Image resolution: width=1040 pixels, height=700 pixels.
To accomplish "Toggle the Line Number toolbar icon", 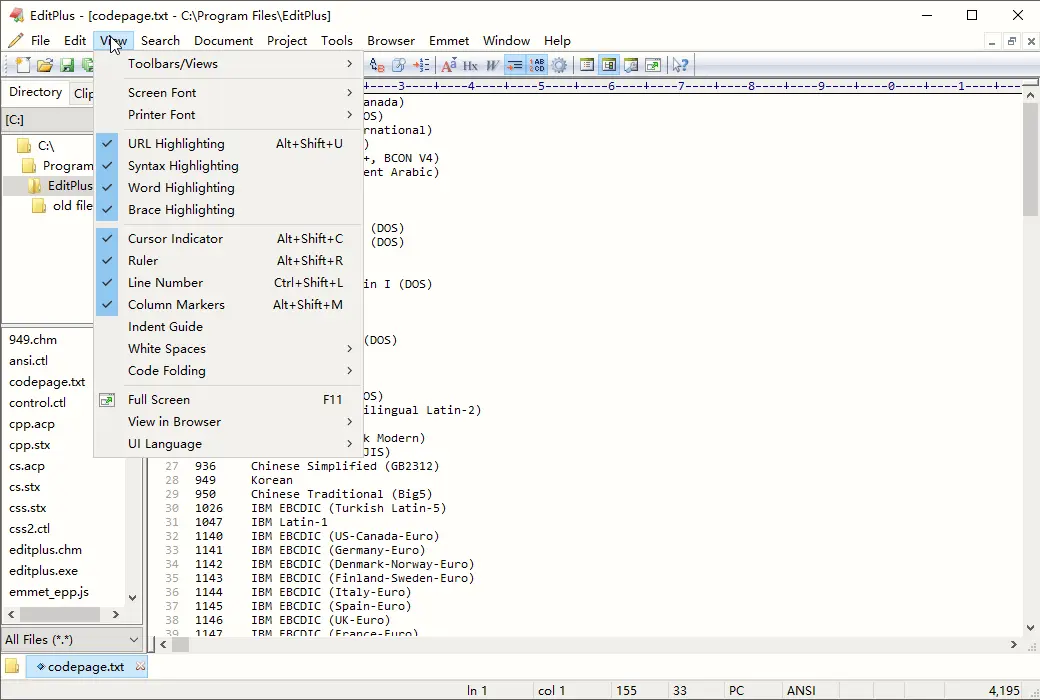I will click(537, 65).
